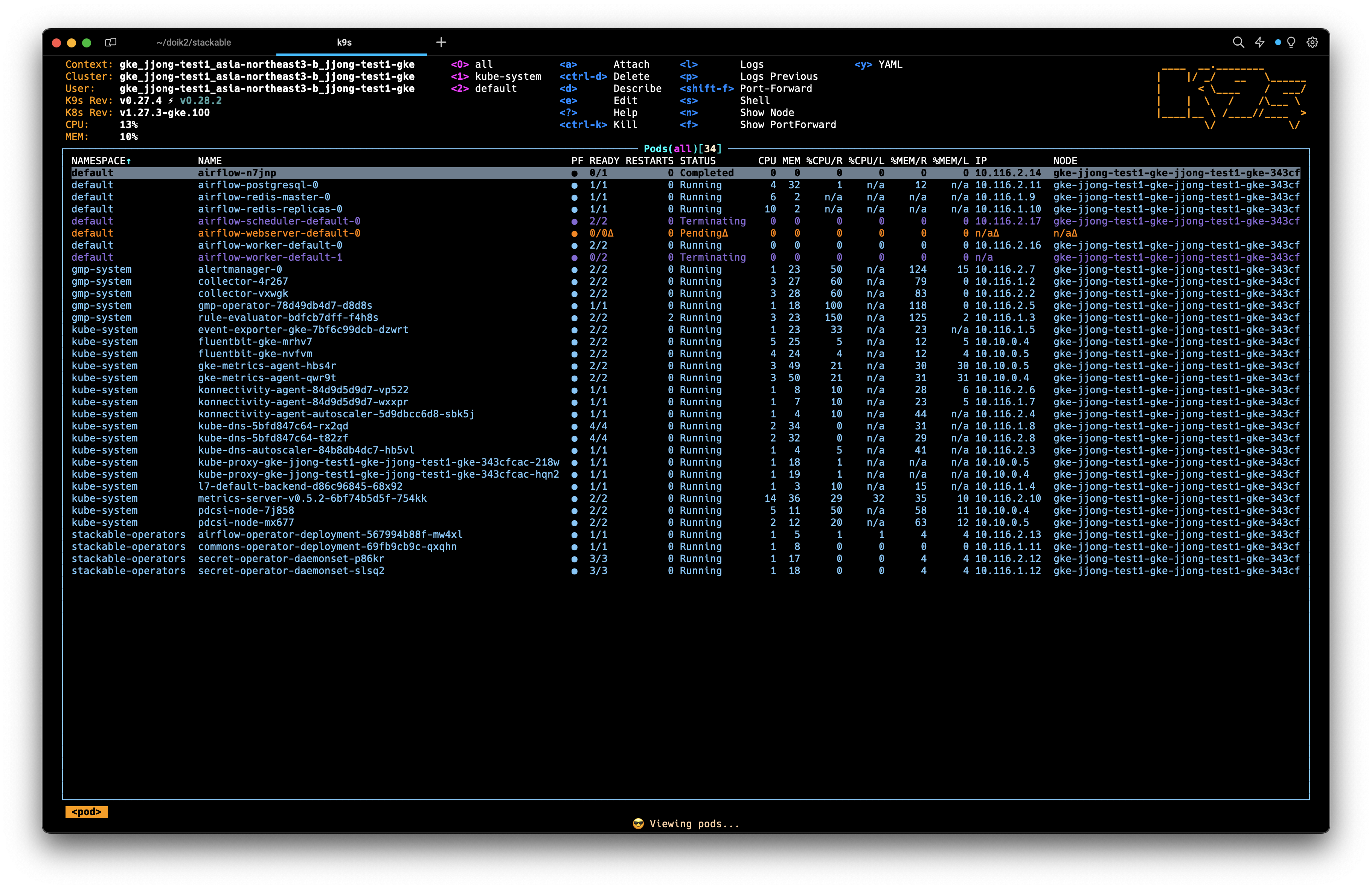The width and height of the screenshot is (1372, 889).
Task: Open the terminal settings gear
Action: pyautogui.click(x=1313, y=42)
